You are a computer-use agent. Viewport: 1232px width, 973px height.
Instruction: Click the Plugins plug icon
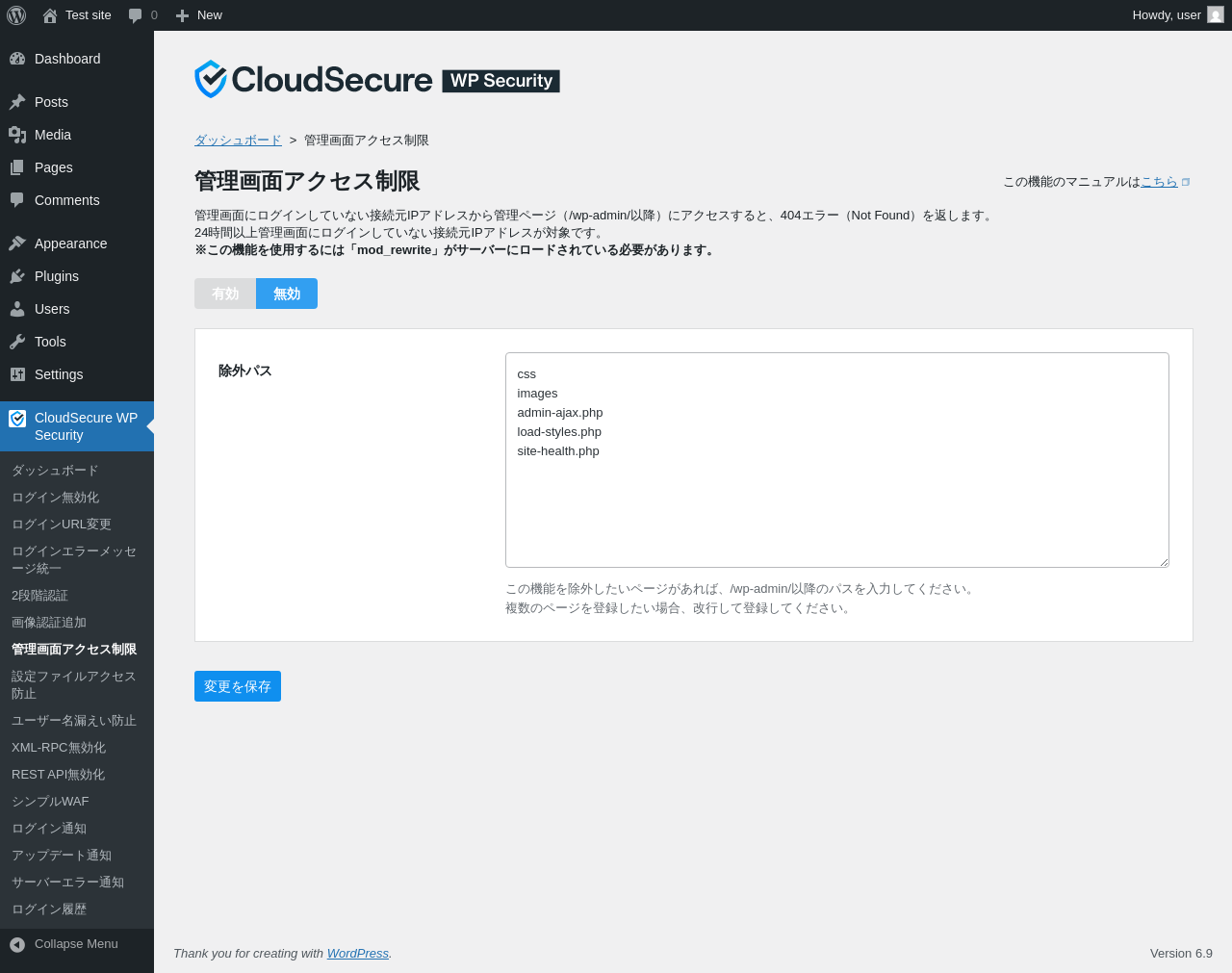(x=17, y=276)
